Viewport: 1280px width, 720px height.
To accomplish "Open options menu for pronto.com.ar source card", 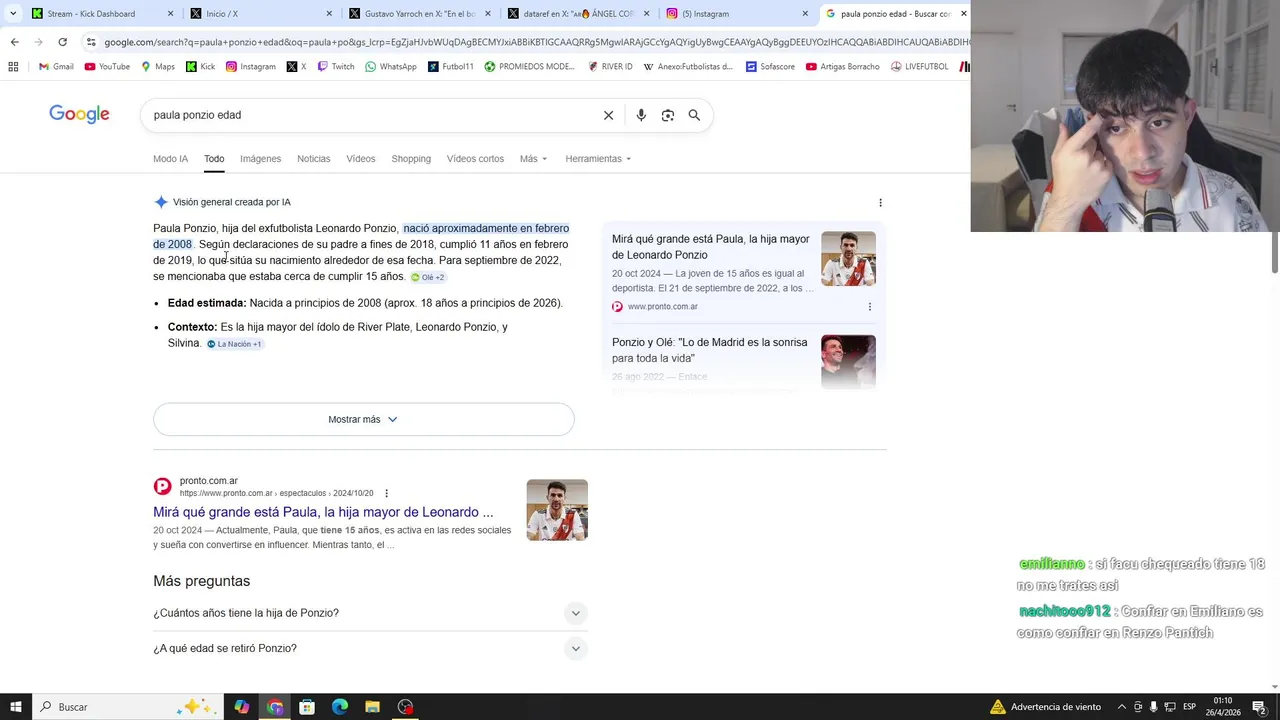I will 869,307.
